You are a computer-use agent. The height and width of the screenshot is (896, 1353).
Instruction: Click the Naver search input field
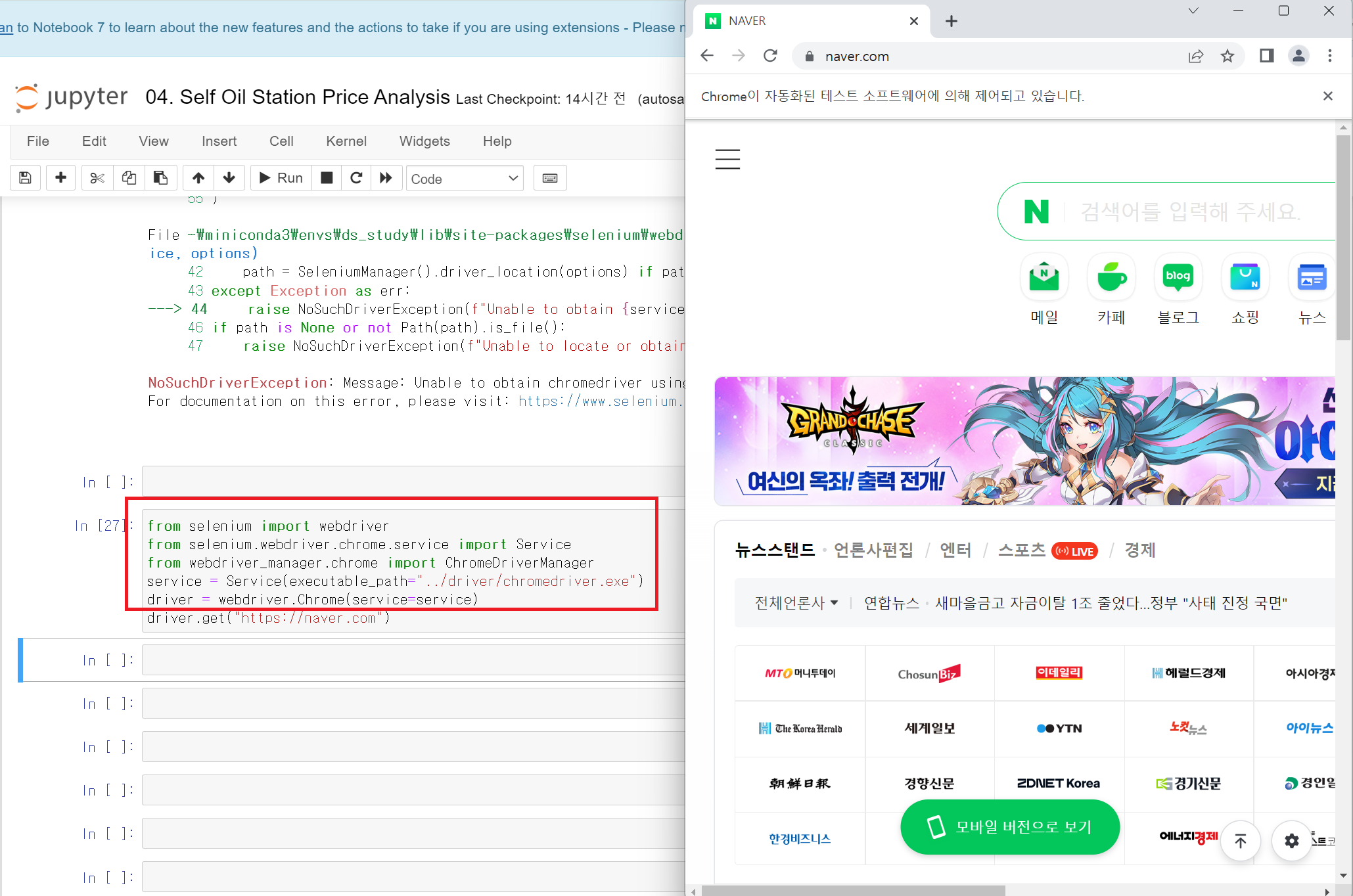coord(1189,212)
